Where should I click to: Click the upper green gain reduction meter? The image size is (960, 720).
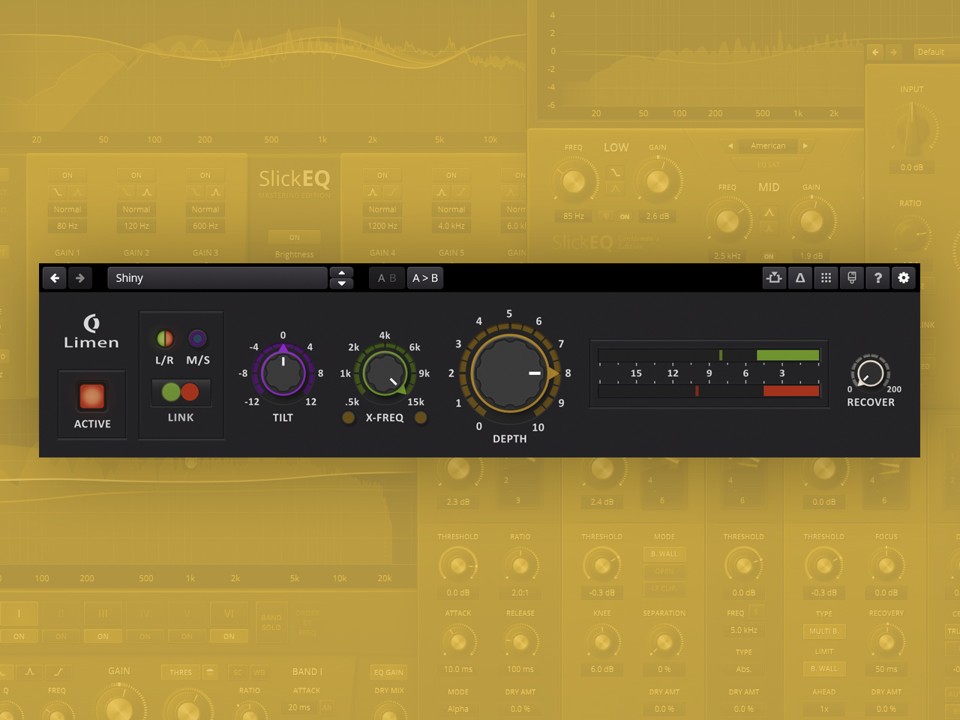pyautogui.click(x=709, y=355)
